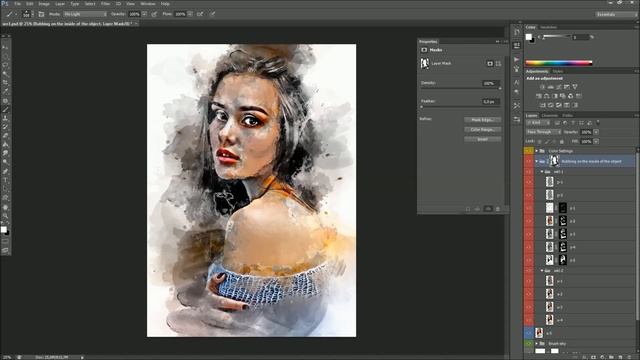Click the Feather value field

(x=491, y=101)
